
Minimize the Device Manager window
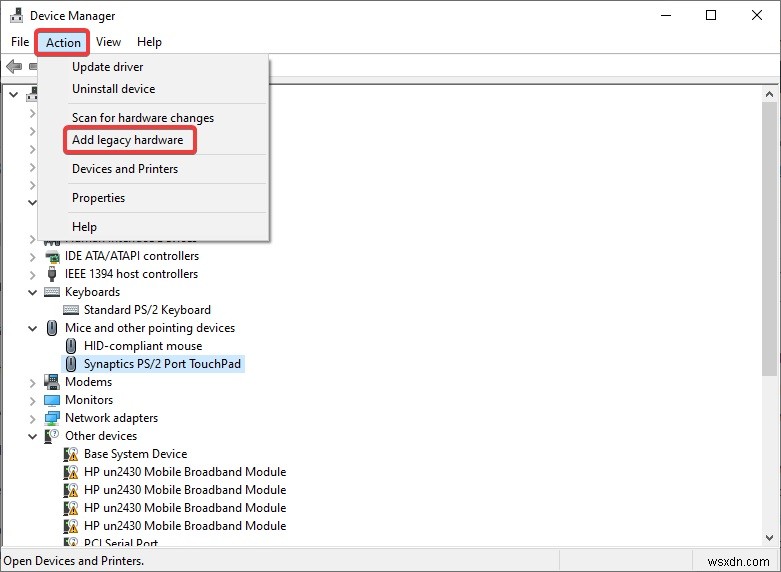click(666, 15)
